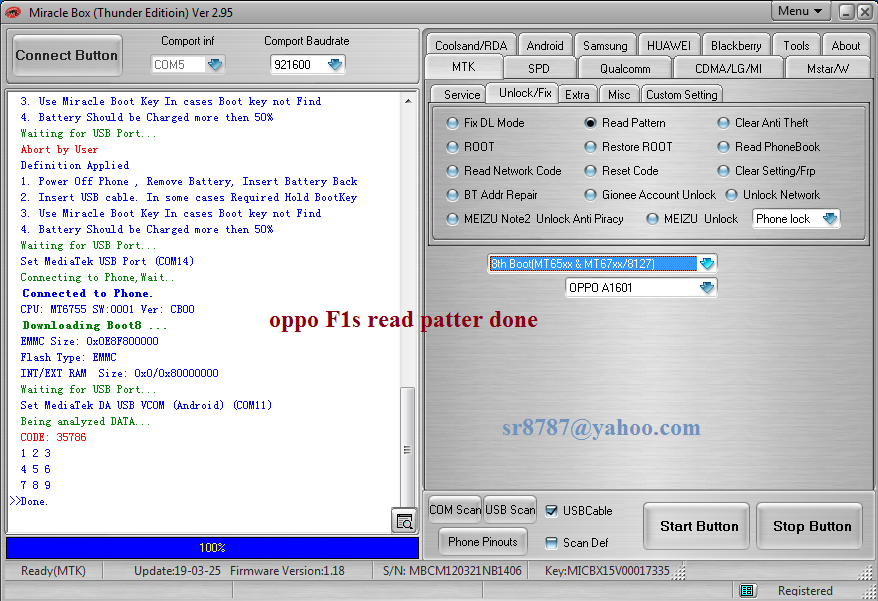Open the About tab
The image size is (878, 601).
846,45
